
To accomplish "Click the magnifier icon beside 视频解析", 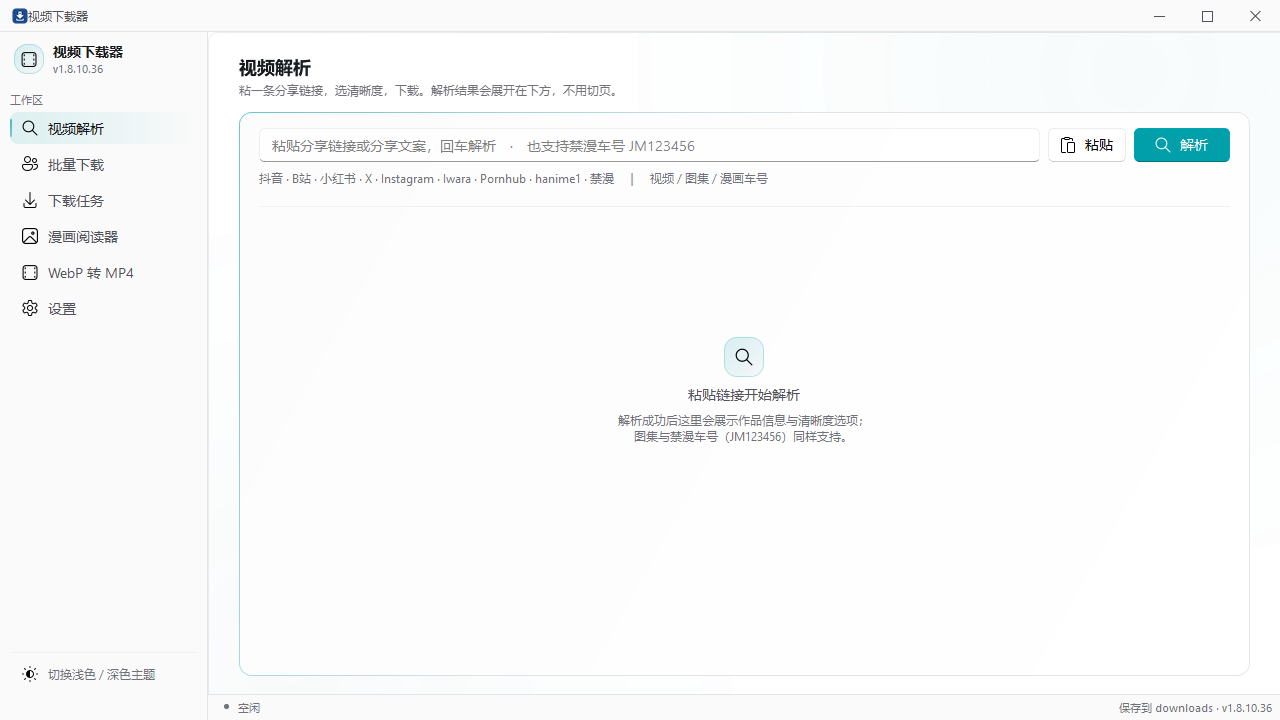I will click(30, 129).
